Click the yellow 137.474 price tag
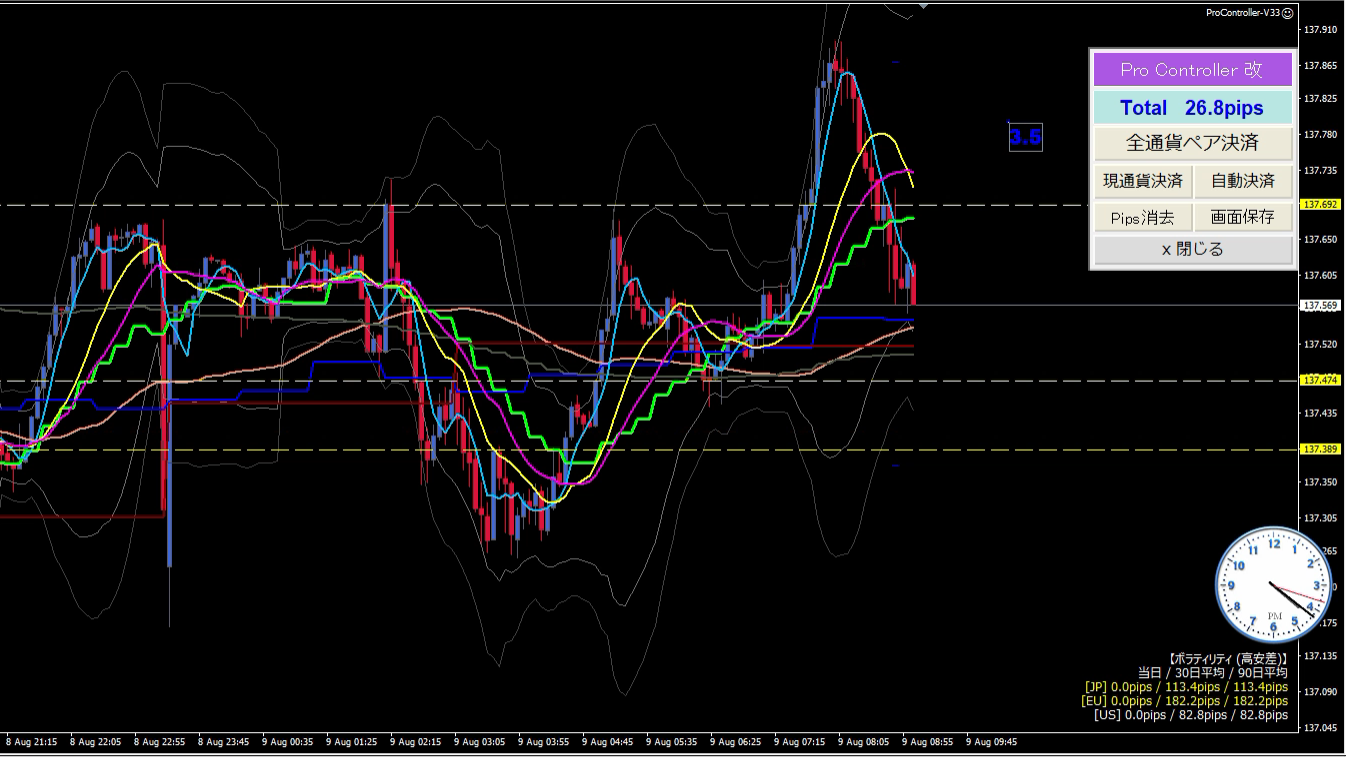 (x=1320, y=380)
